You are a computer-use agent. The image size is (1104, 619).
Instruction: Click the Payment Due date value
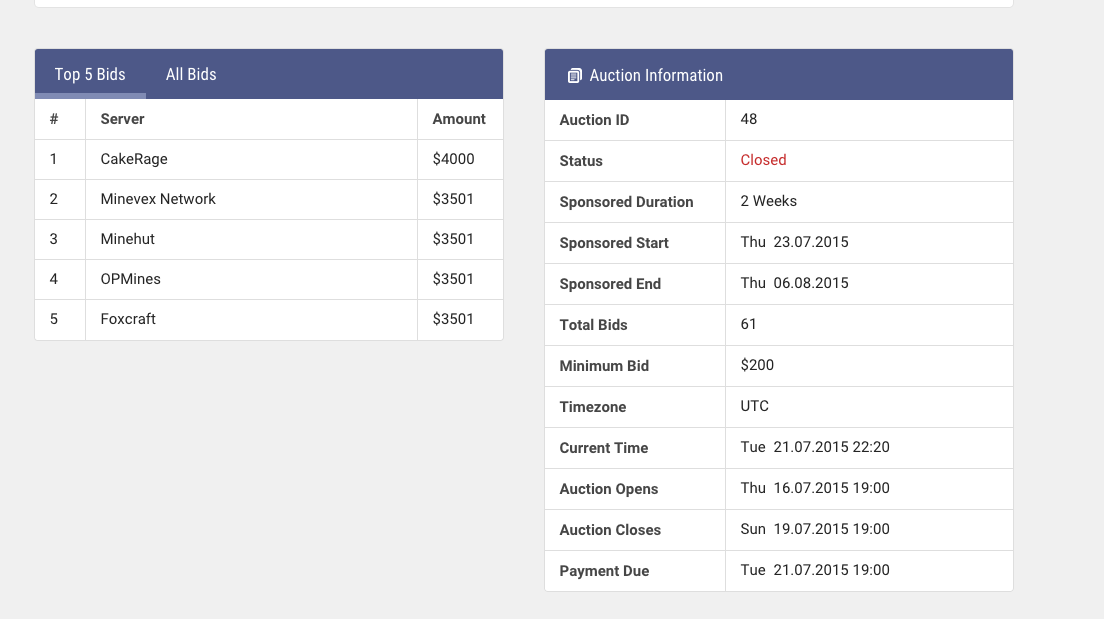[x=815, y=570]
